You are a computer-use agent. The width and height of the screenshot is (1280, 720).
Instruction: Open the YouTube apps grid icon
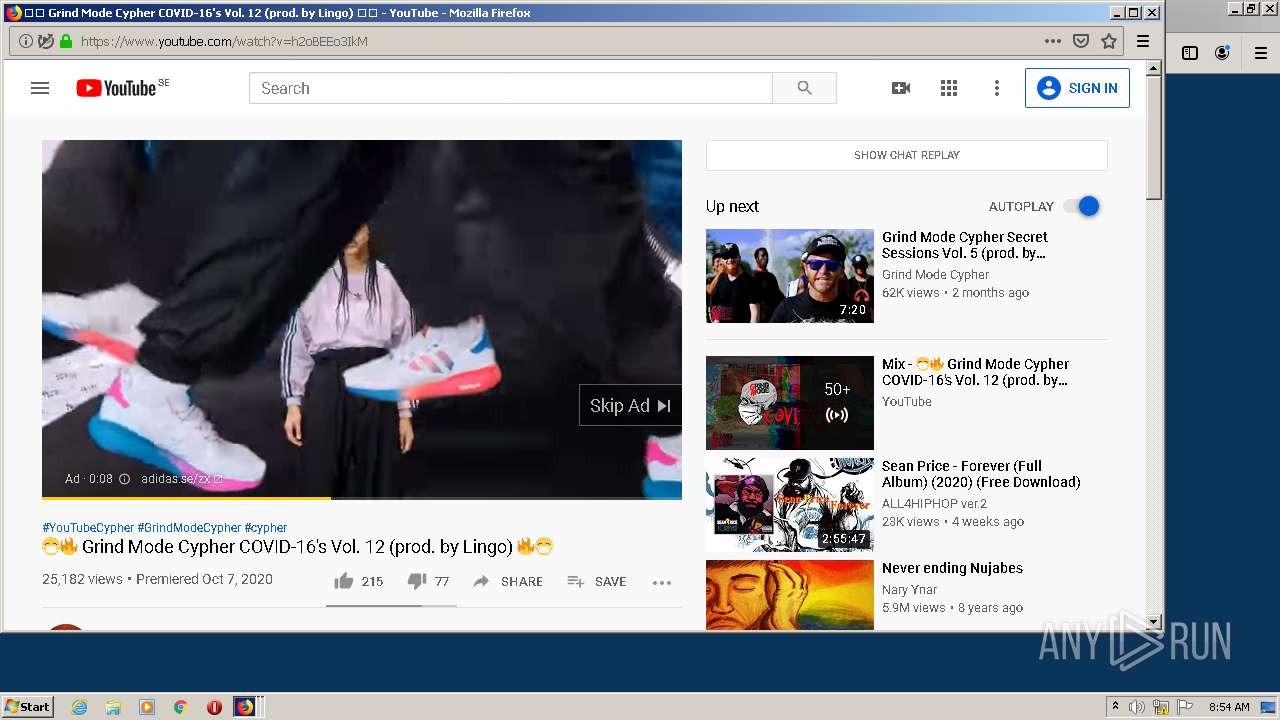click(x=949, y=88)
